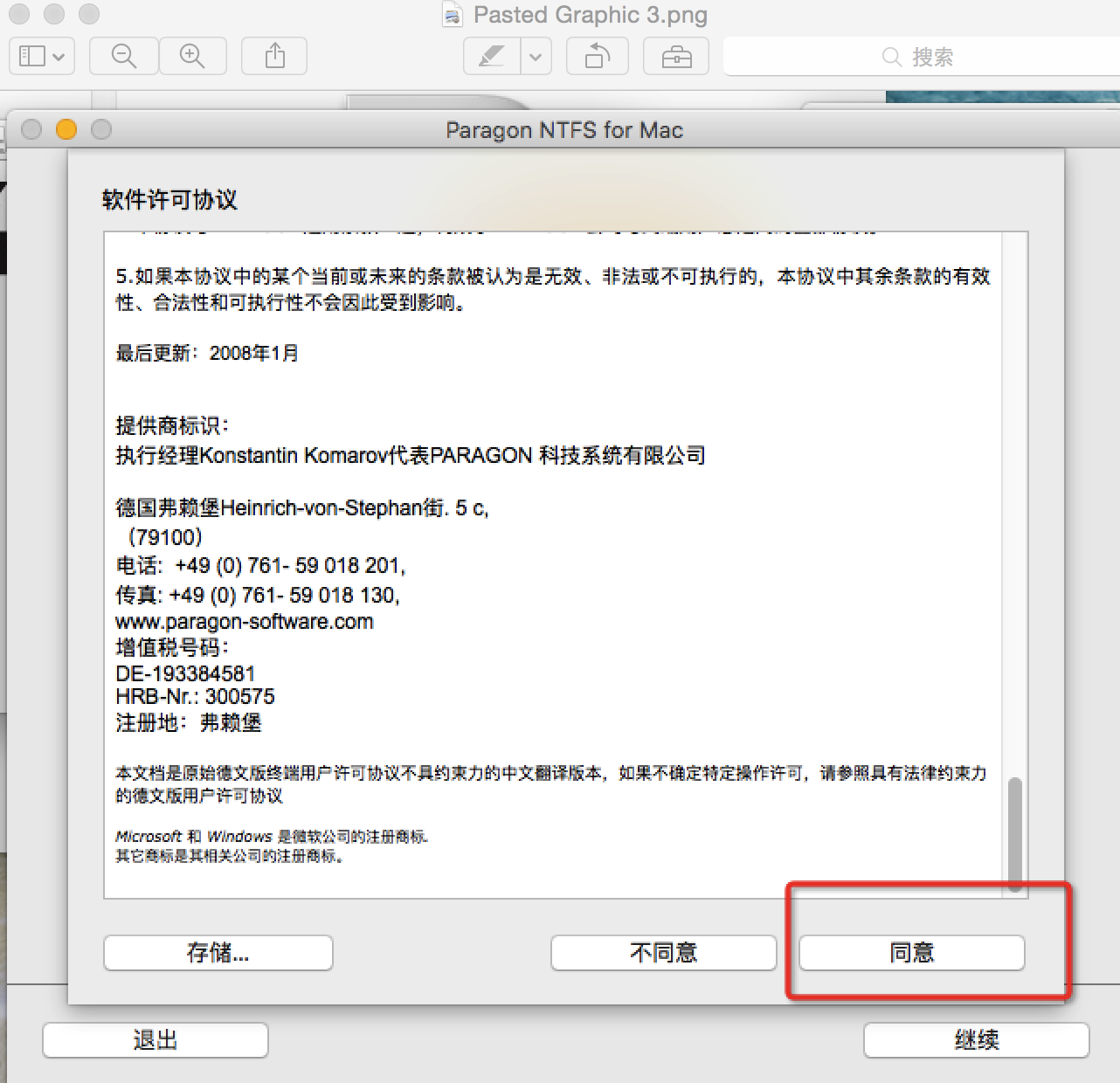The image size is (1120, 1083).
Task: Click the (79100) postal code text
Action: pos(165,537)
